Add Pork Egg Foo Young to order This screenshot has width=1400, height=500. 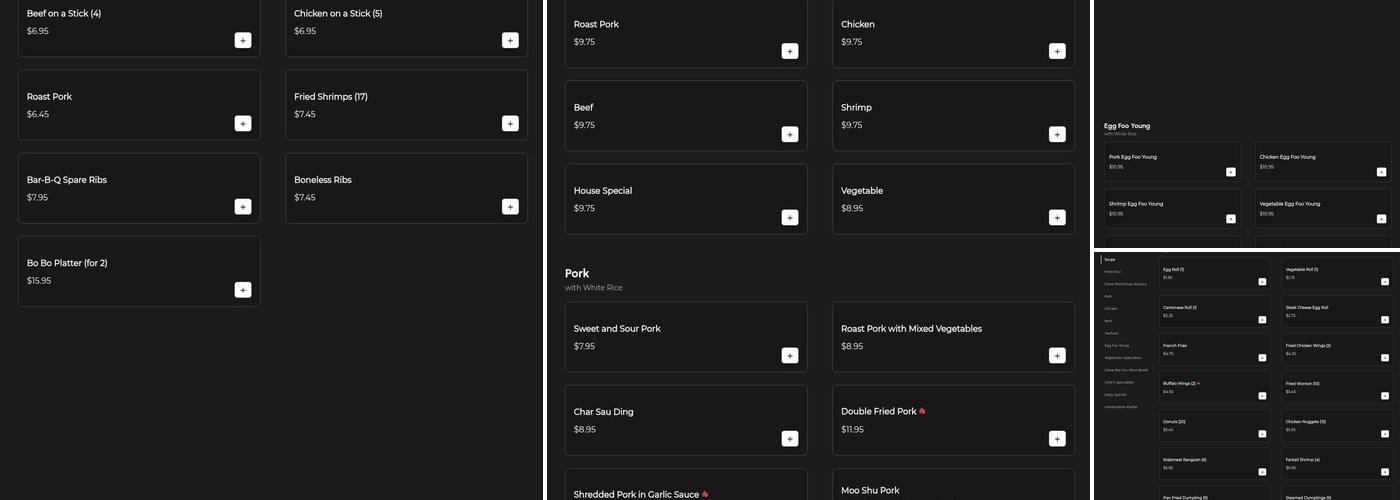[x=1231, y=172]
